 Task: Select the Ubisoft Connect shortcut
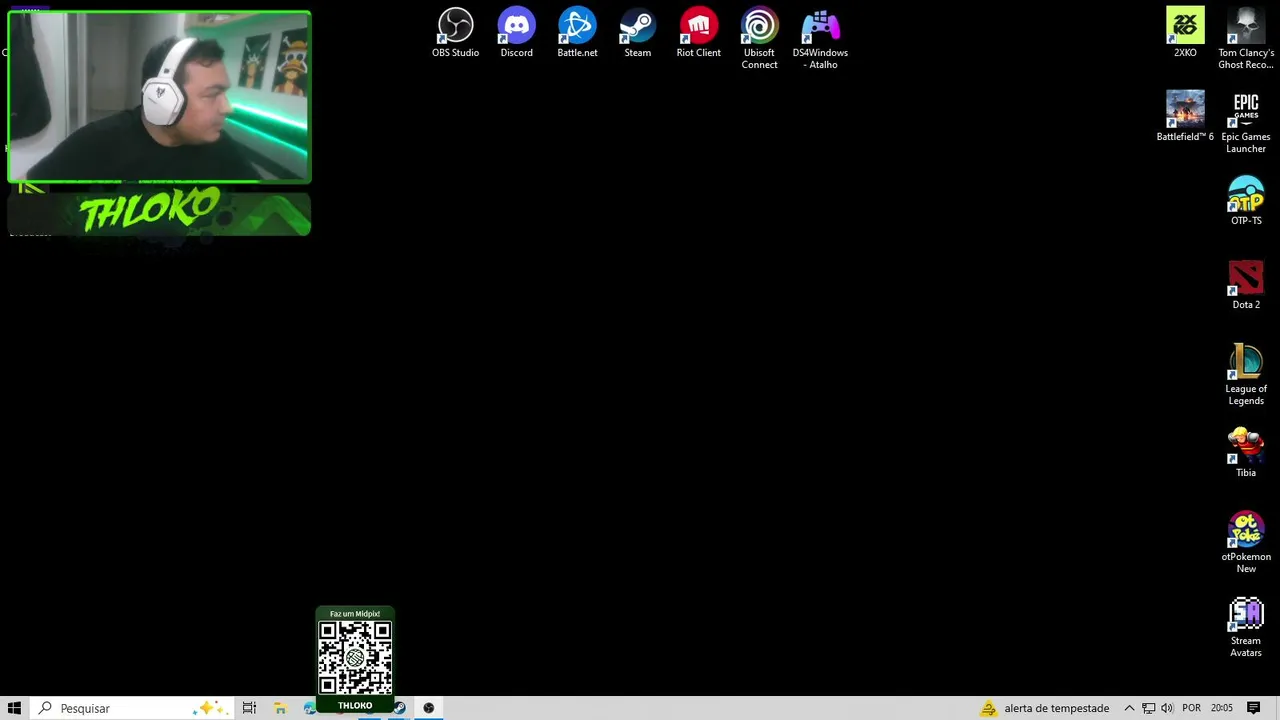pos(759,39)
